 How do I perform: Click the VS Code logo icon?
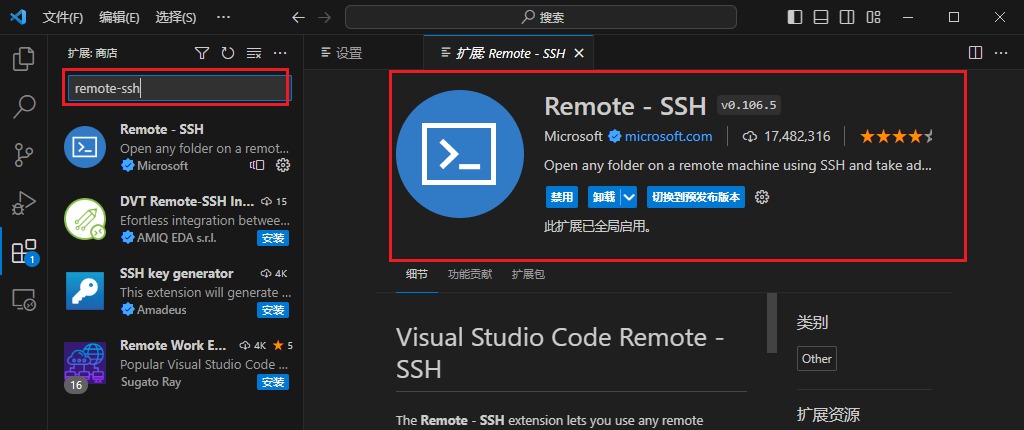18,18
